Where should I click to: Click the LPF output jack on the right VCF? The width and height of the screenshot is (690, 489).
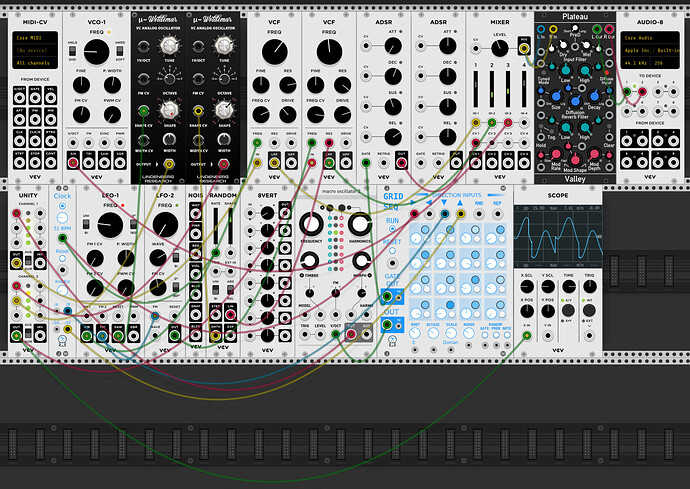coord(329,163)
